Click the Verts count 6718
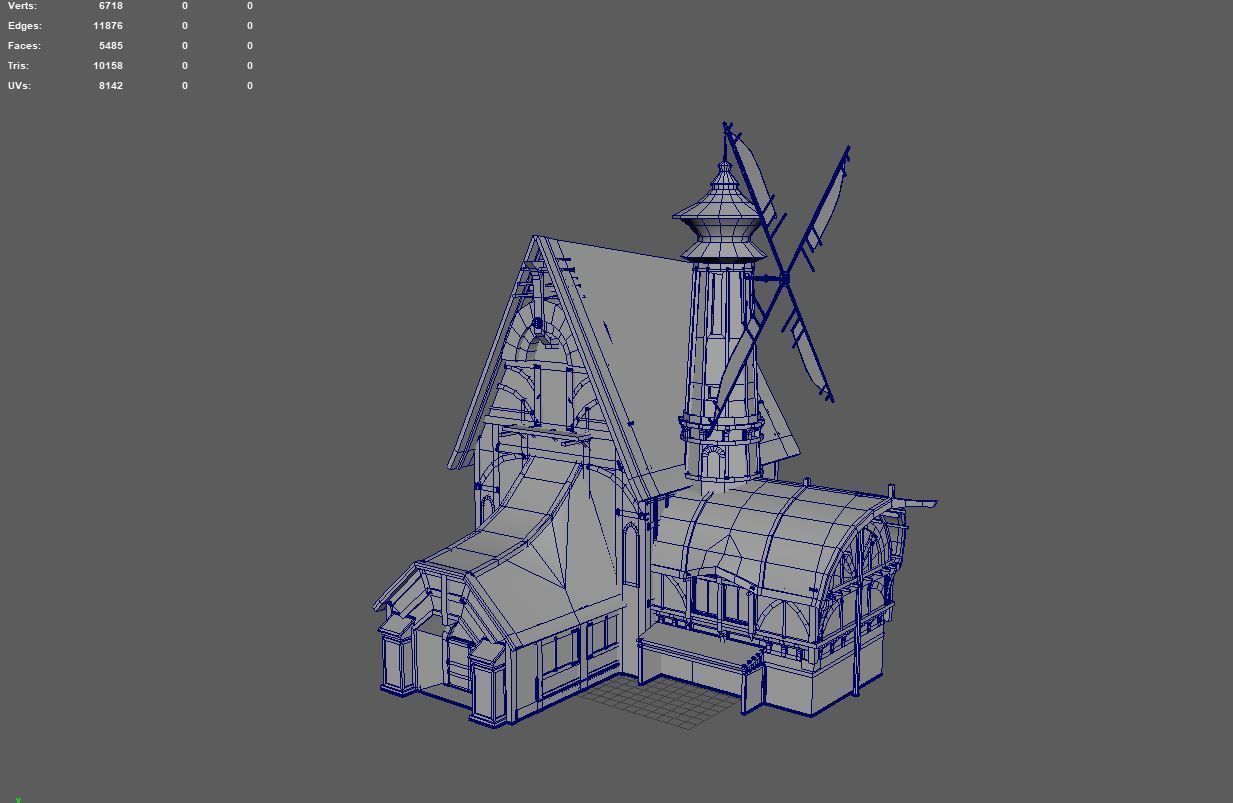Screen dimensions: 1233x803 (x=110, y=6)
